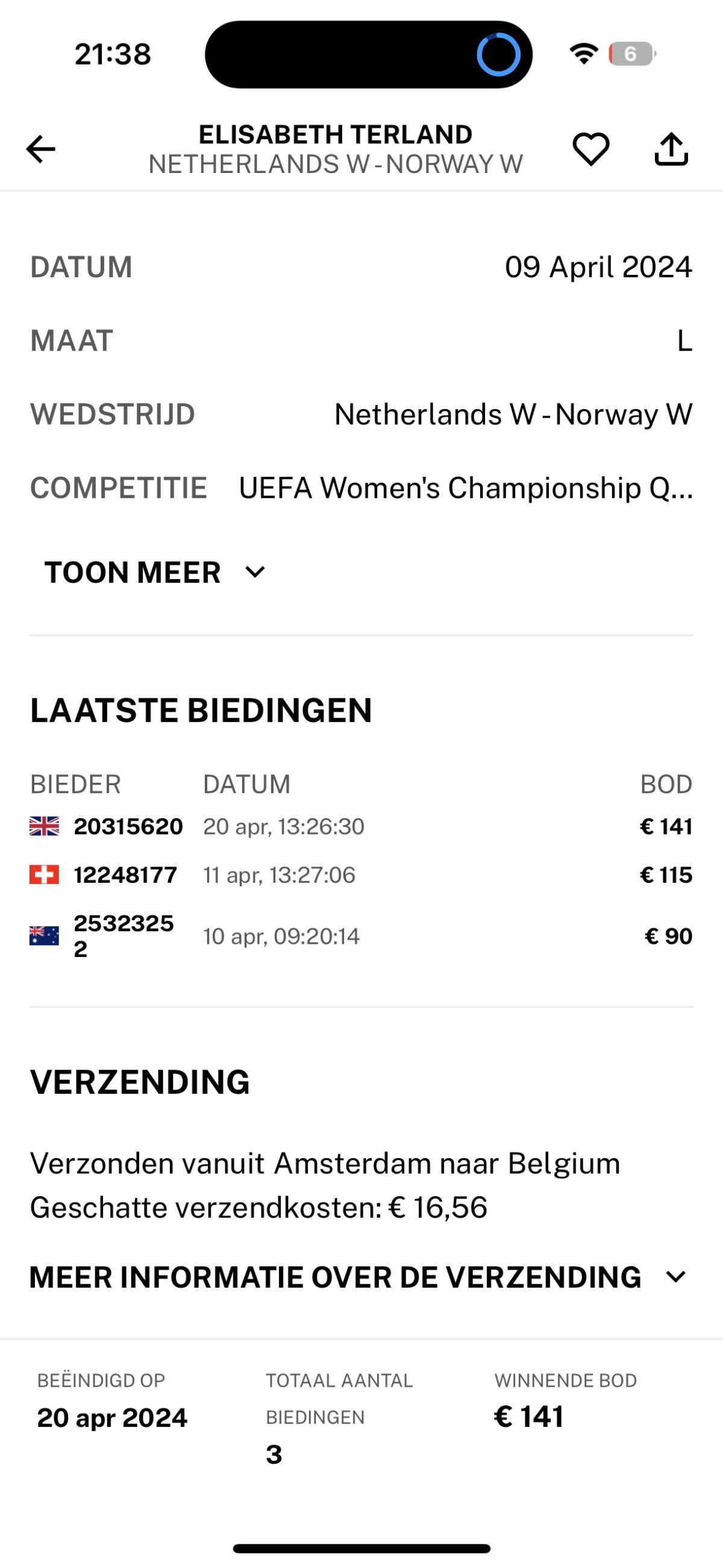Select bidder 12248177 row
The image size is (723, 1568).
click(125, 875)
